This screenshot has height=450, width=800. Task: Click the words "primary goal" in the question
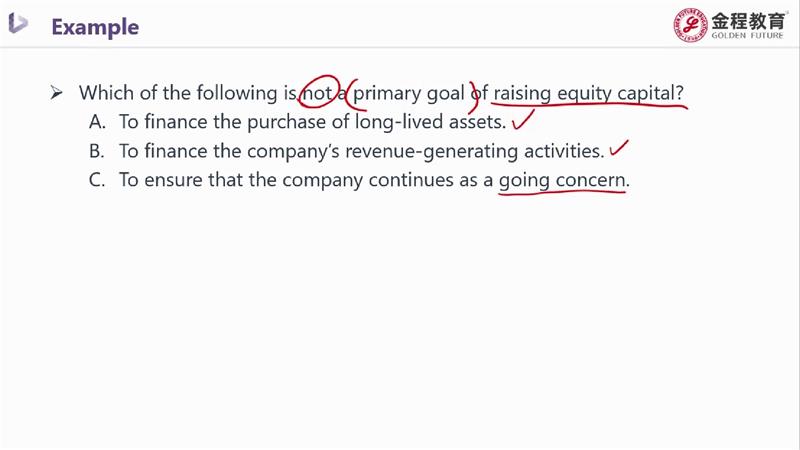(x=410, y=93)
